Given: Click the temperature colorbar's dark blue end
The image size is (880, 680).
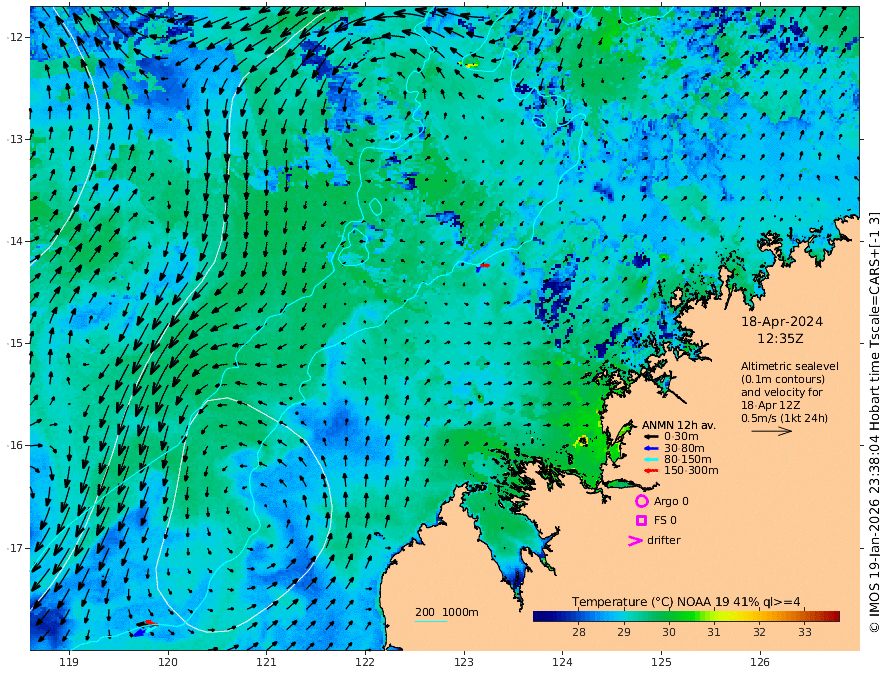Looking at the screenshot, I should tap(539, 616).
